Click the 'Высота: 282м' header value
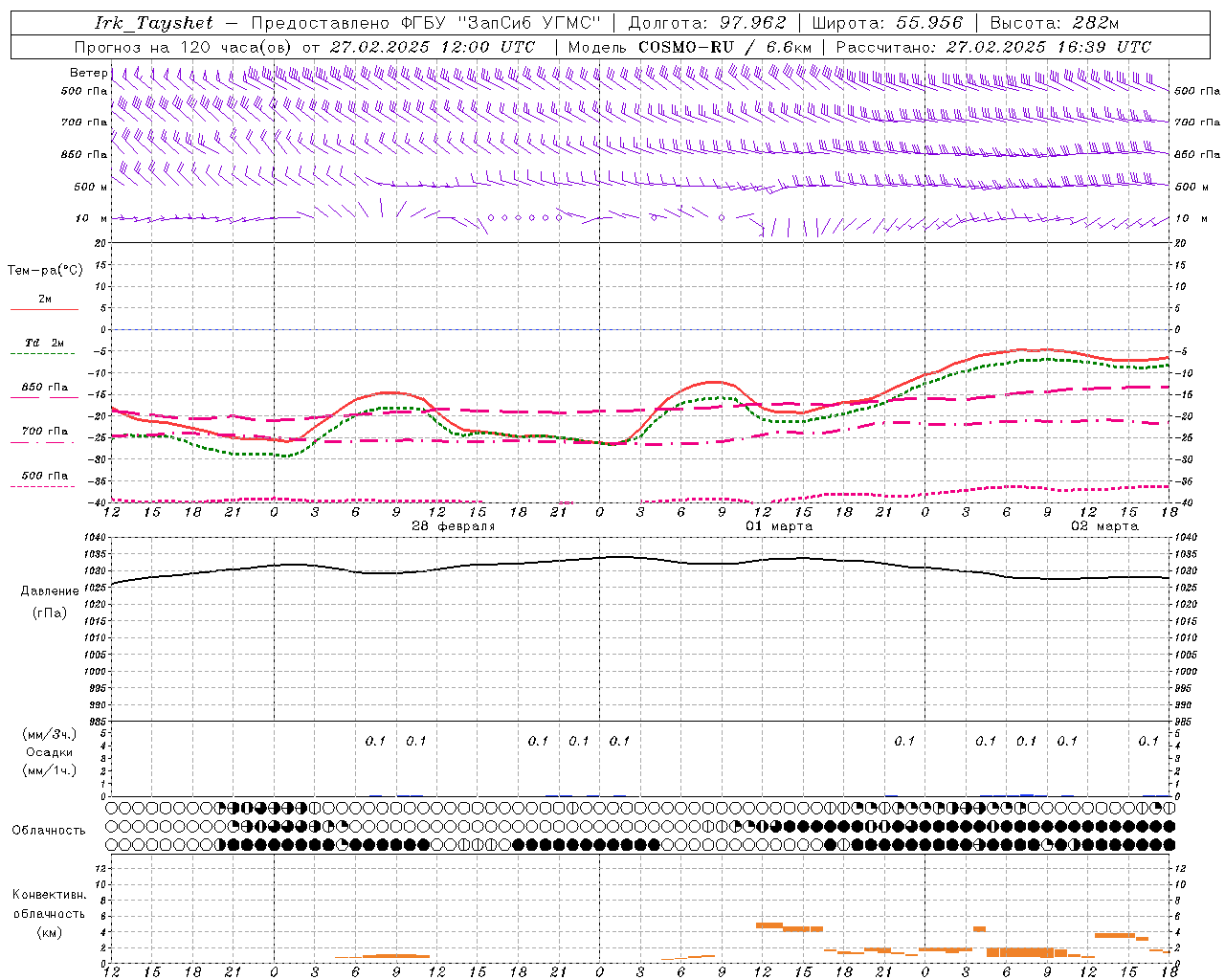Viewport: 1225px width, 980px height. [1055, 23]
